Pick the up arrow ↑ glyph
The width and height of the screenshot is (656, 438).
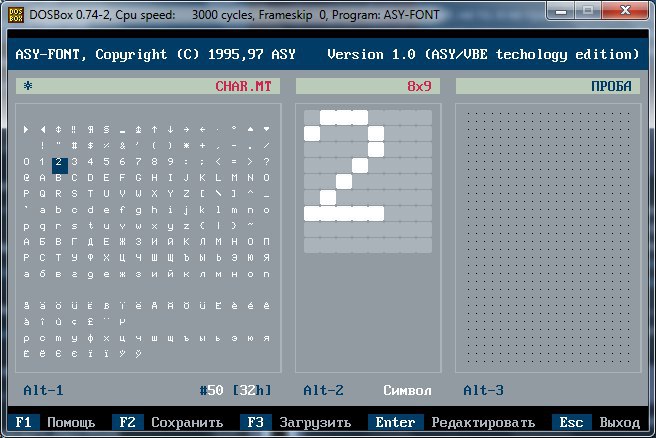154,130
